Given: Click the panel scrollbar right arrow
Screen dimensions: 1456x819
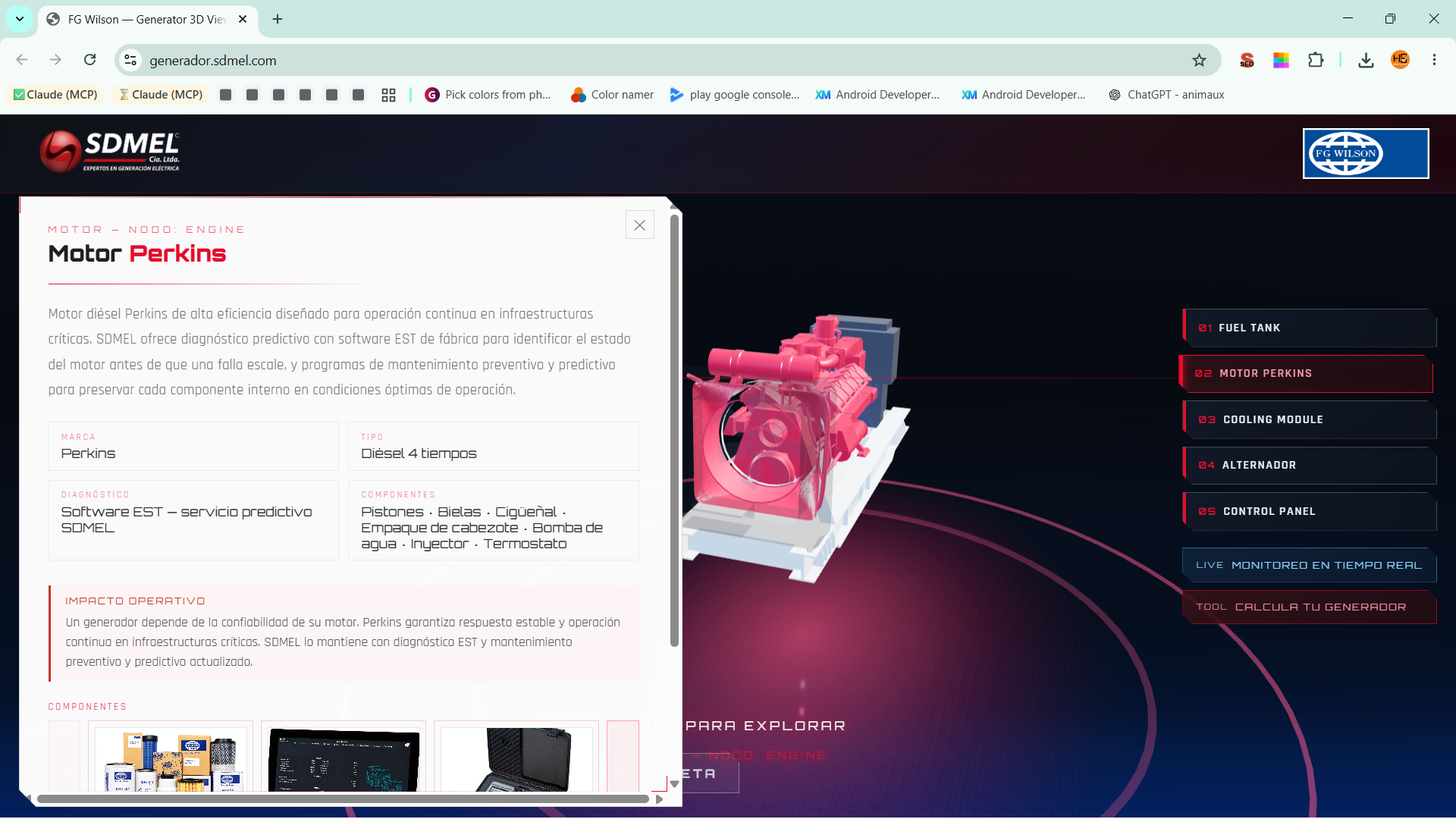Looking at the screenshot, I should pyautogui.click(x=659, y=799).
